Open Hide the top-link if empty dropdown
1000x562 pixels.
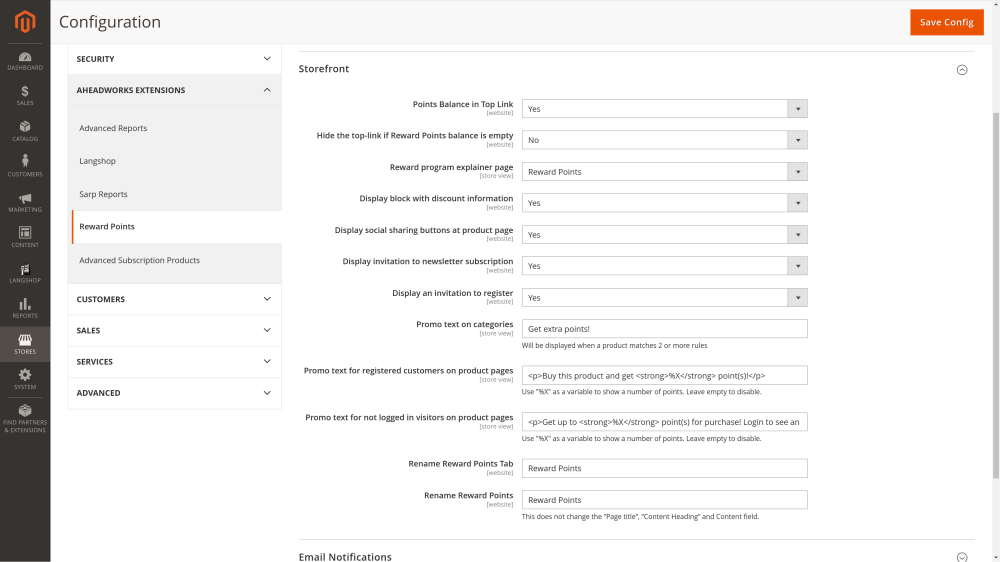(665, 140)
